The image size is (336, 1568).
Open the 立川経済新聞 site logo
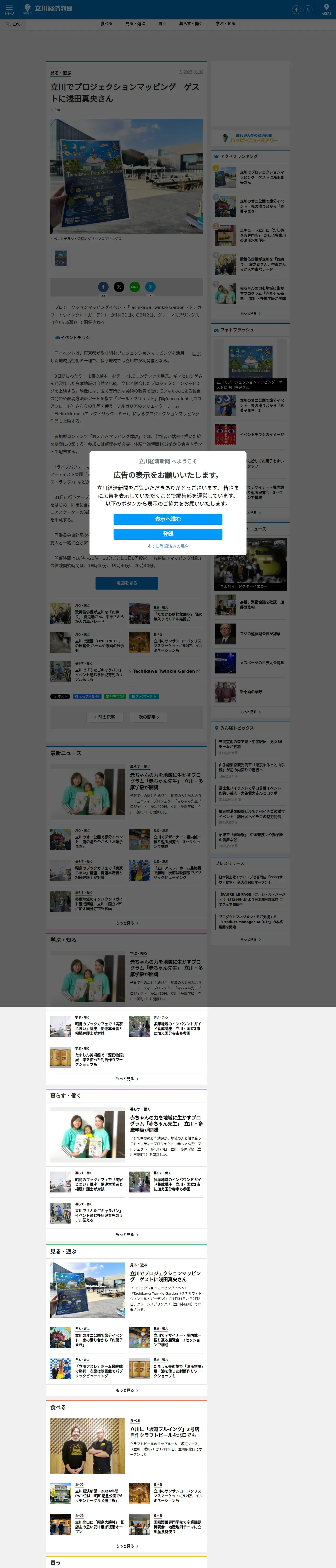click(48, 9)
